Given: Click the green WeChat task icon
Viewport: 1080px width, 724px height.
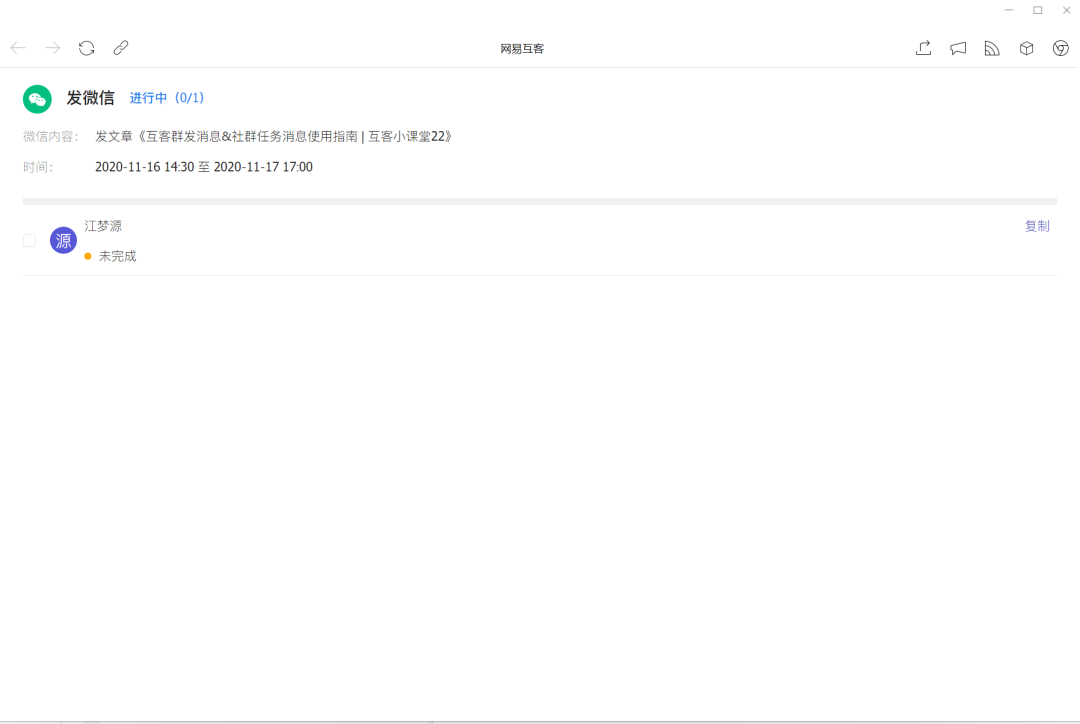Looking at the screenshot, I should pyautogui.click(x=37, y=99).
